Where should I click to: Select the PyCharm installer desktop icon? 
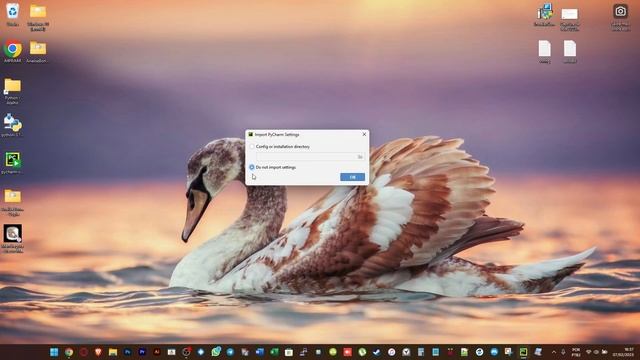[x=12, y=162]
